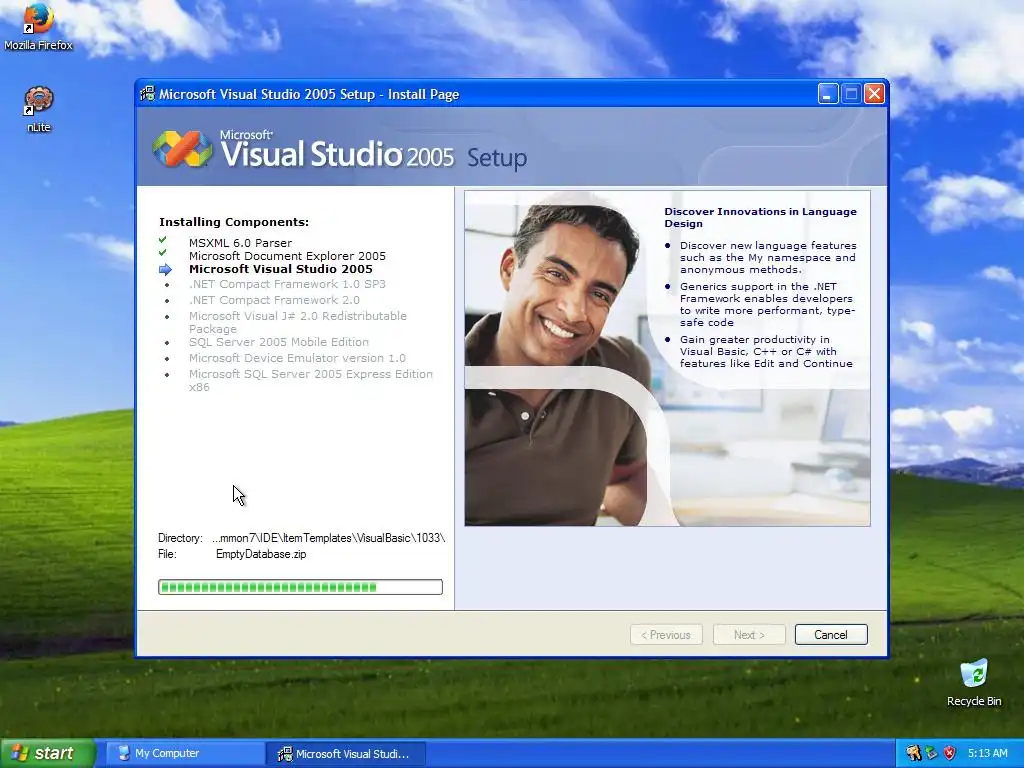Click the Cancel button
The height and width of the screenshot is (768, 1024).
pos(831,635)
